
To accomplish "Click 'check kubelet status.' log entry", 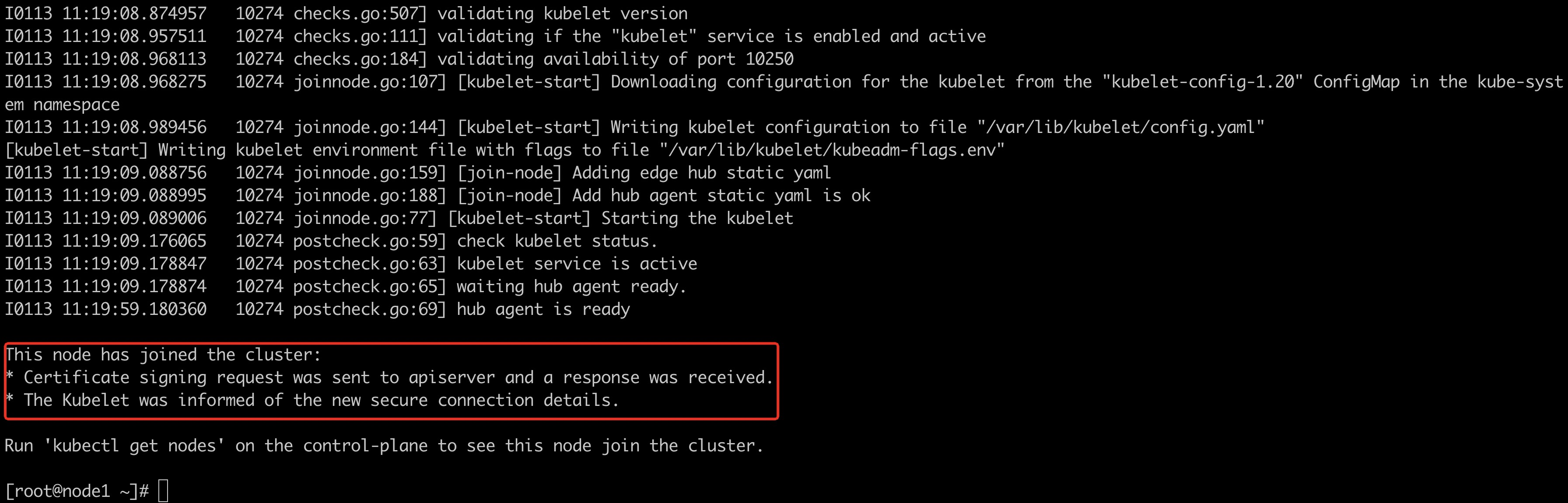I will click(x=557, y=241).
